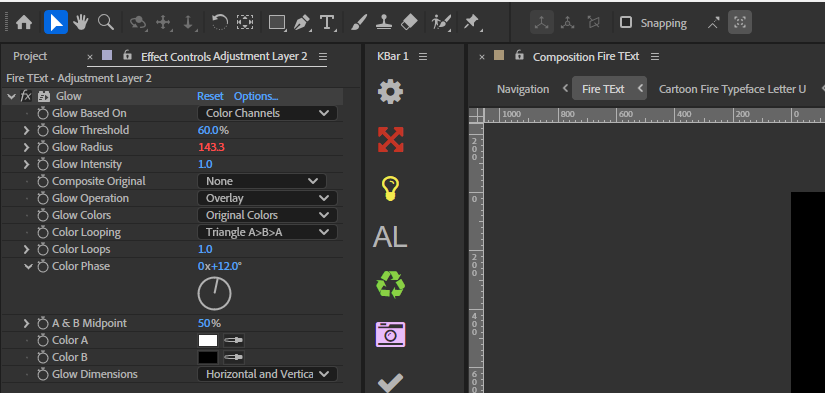
Task: Open Color Looping dropdown
Action: pyautogui.click(x=267, y=232)
